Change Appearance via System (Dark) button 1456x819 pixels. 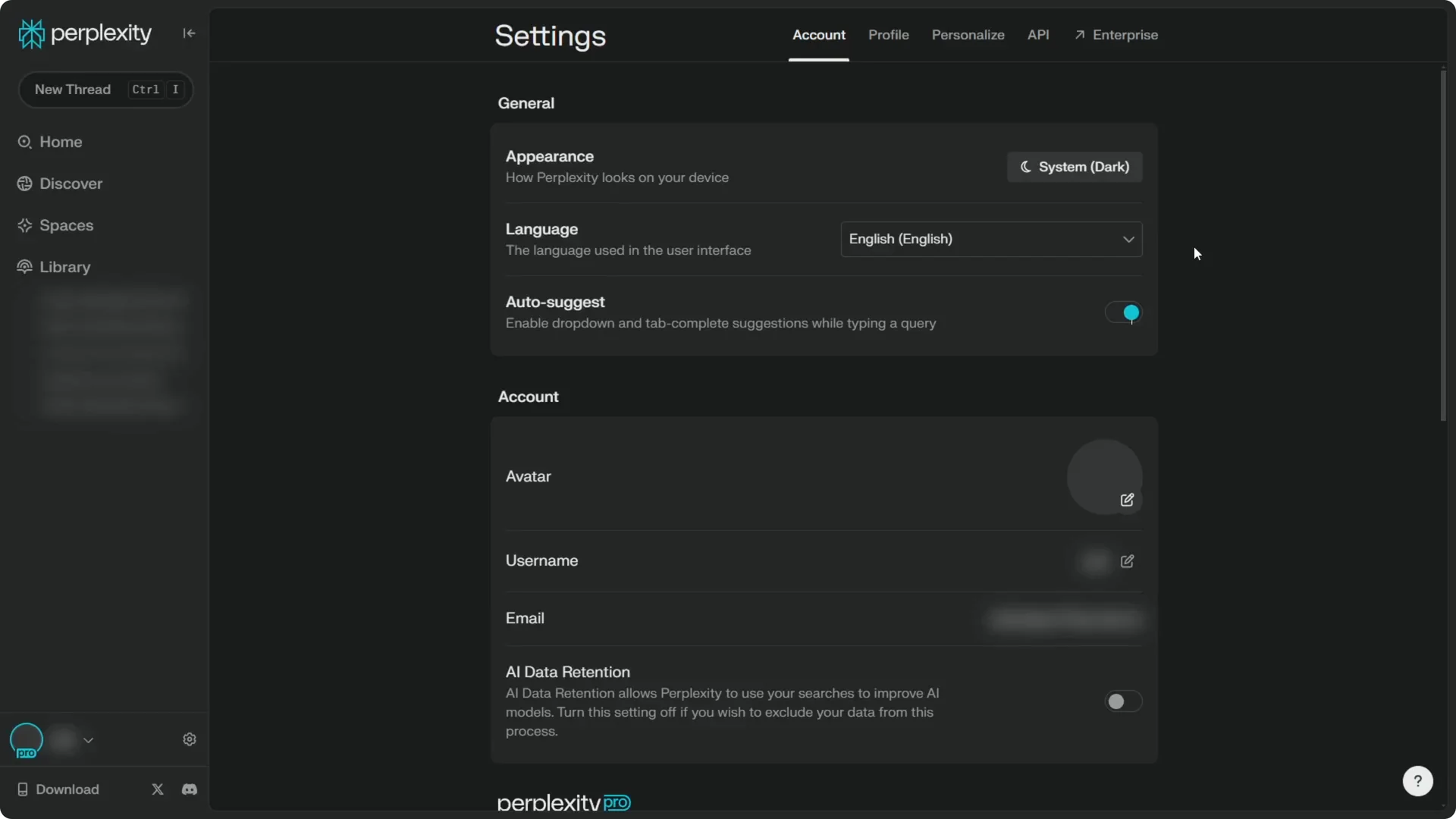coord(1074,167)
